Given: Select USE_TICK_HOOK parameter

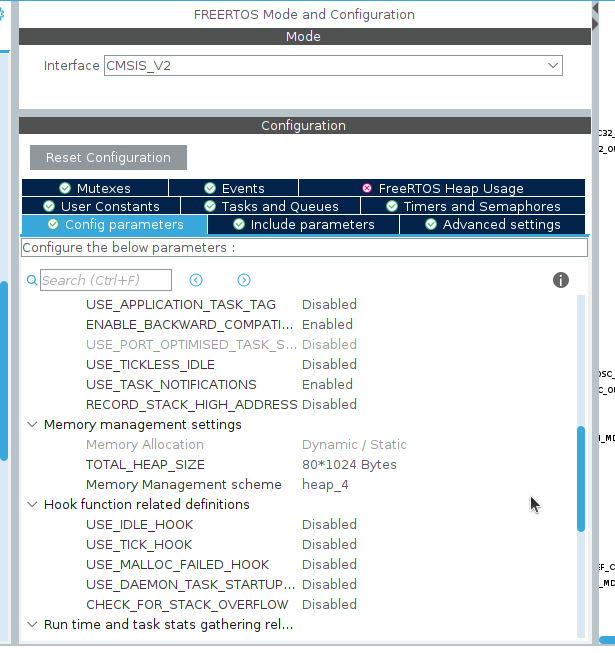Looking at the screenshot, I should tap(139, 545).
